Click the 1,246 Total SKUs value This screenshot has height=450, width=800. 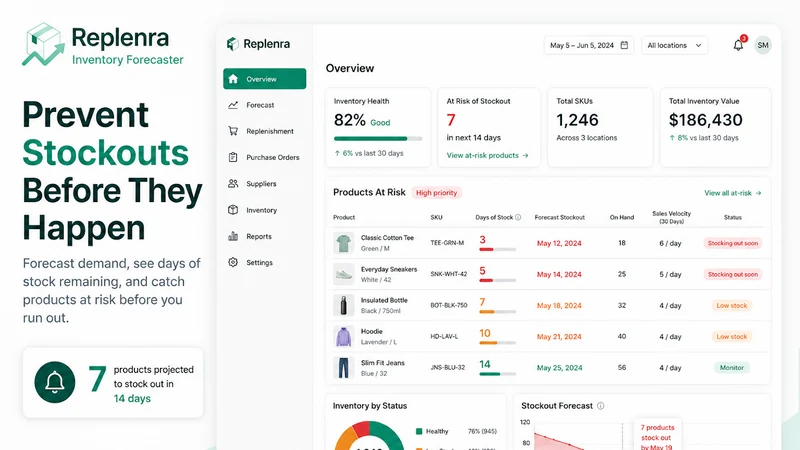(x=577, y=120)
